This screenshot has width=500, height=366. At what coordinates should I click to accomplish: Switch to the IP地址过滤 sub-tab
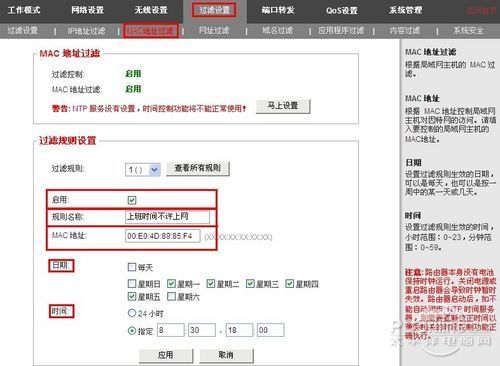coord(87,31)
